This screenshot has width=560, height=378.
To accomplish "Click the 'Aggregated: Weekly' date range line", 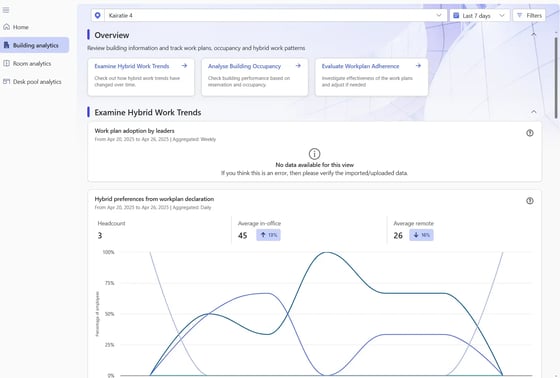I will (x=155, y=139).
